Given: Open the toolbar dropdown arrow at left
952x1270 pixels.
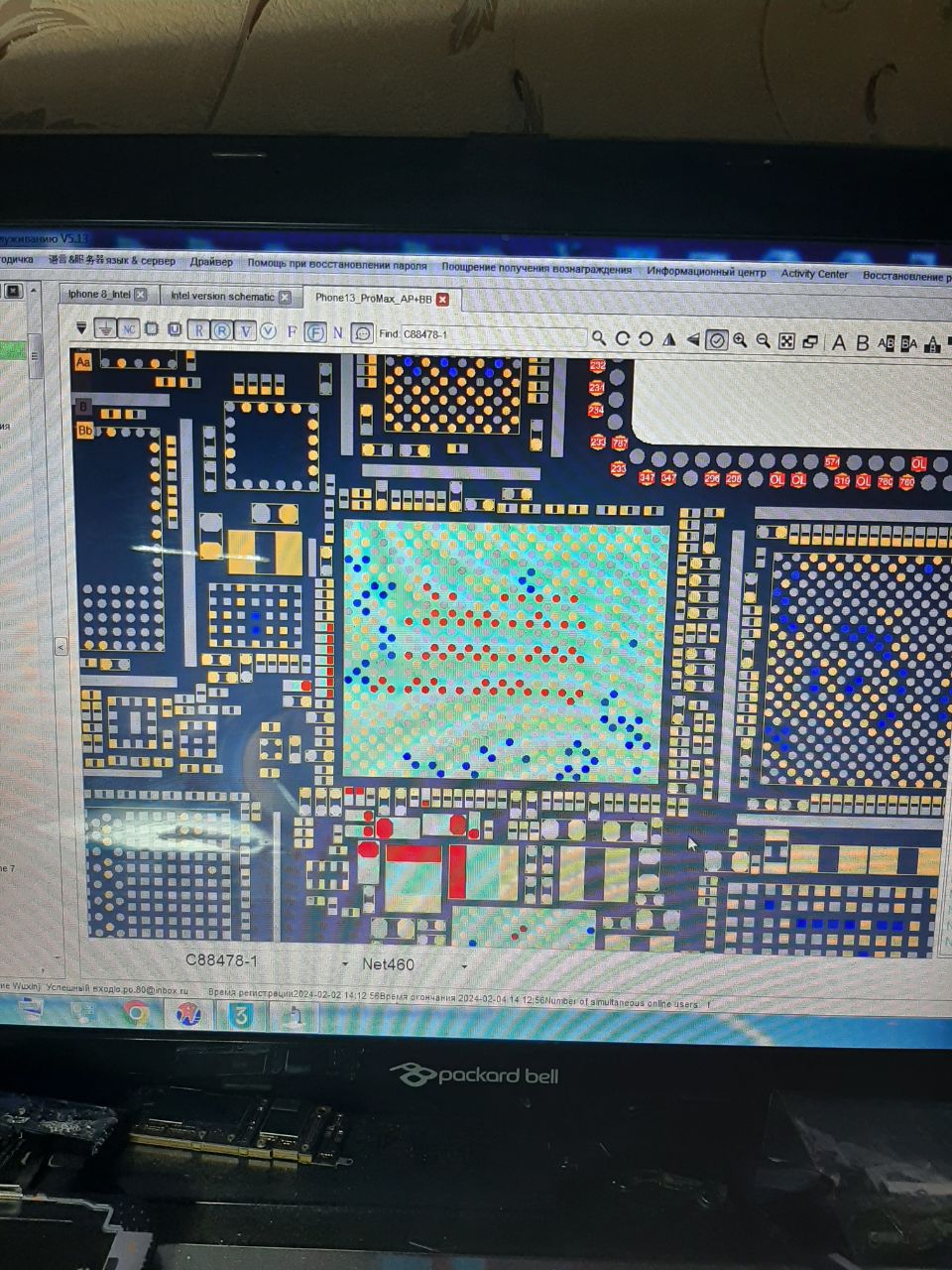Looking at the screenshot, I should [81, 328].
